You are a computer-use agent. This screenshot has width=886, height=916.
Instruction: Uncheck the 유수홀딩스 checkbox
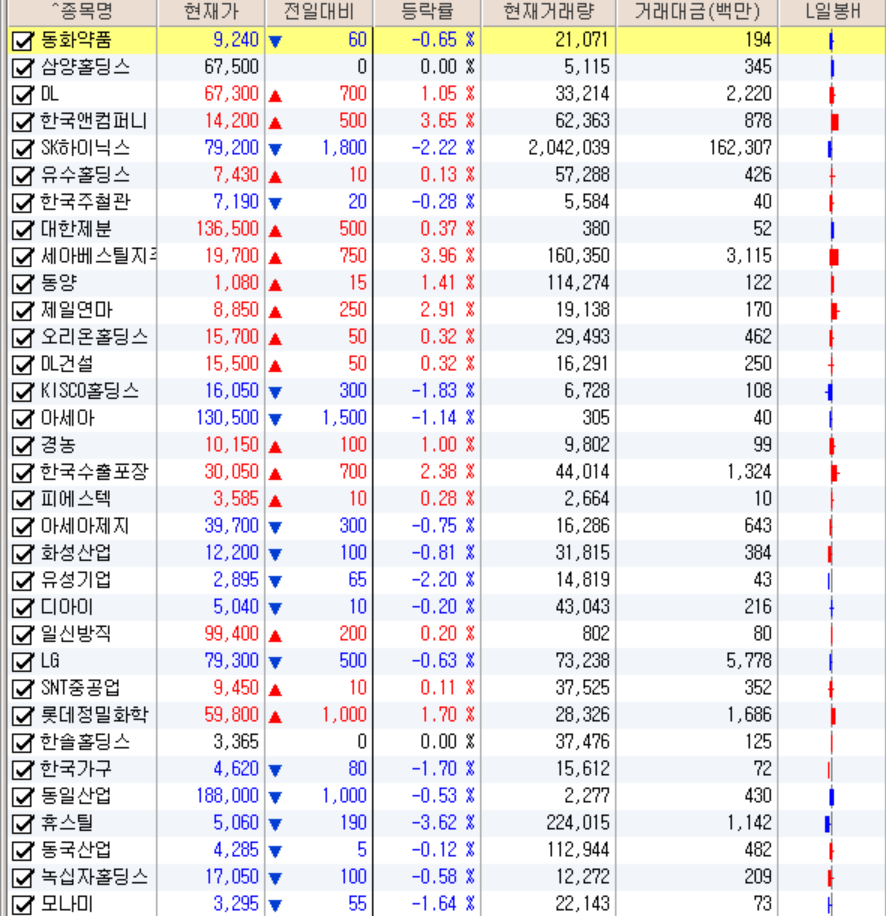(x=22, y=176)
